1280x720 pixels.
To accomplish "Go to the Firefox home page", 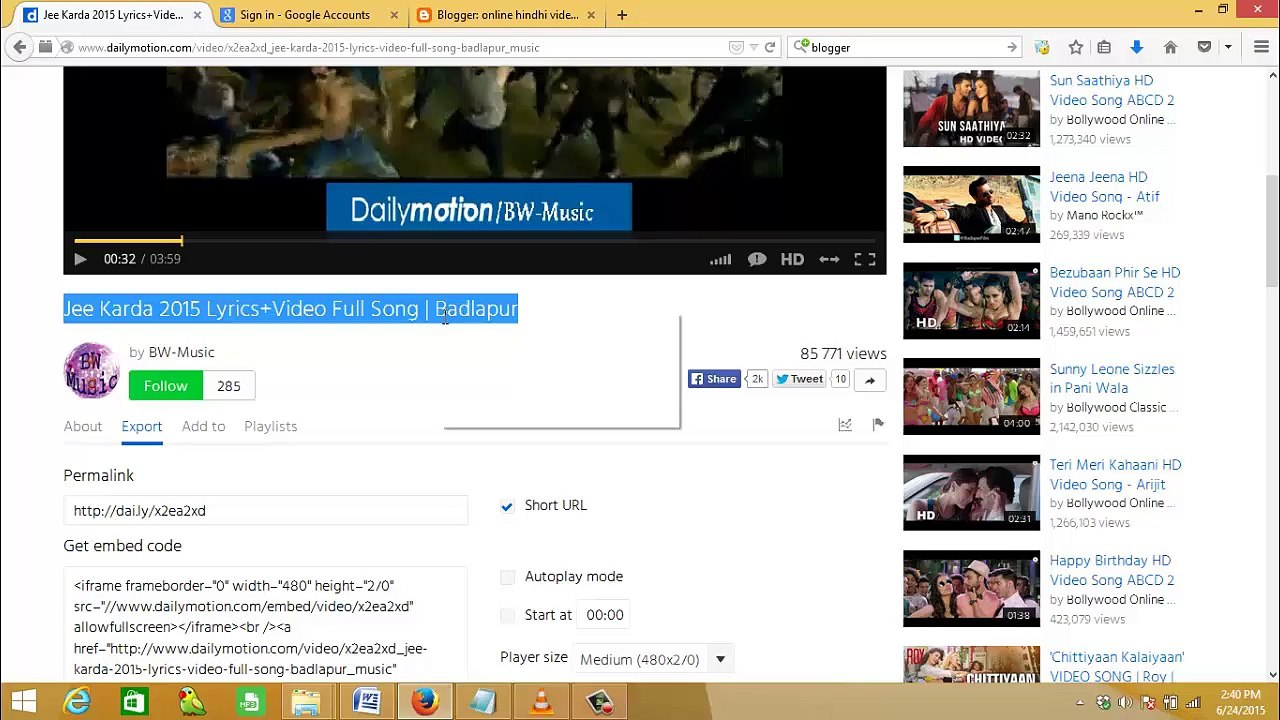I will coord(1170,47).
